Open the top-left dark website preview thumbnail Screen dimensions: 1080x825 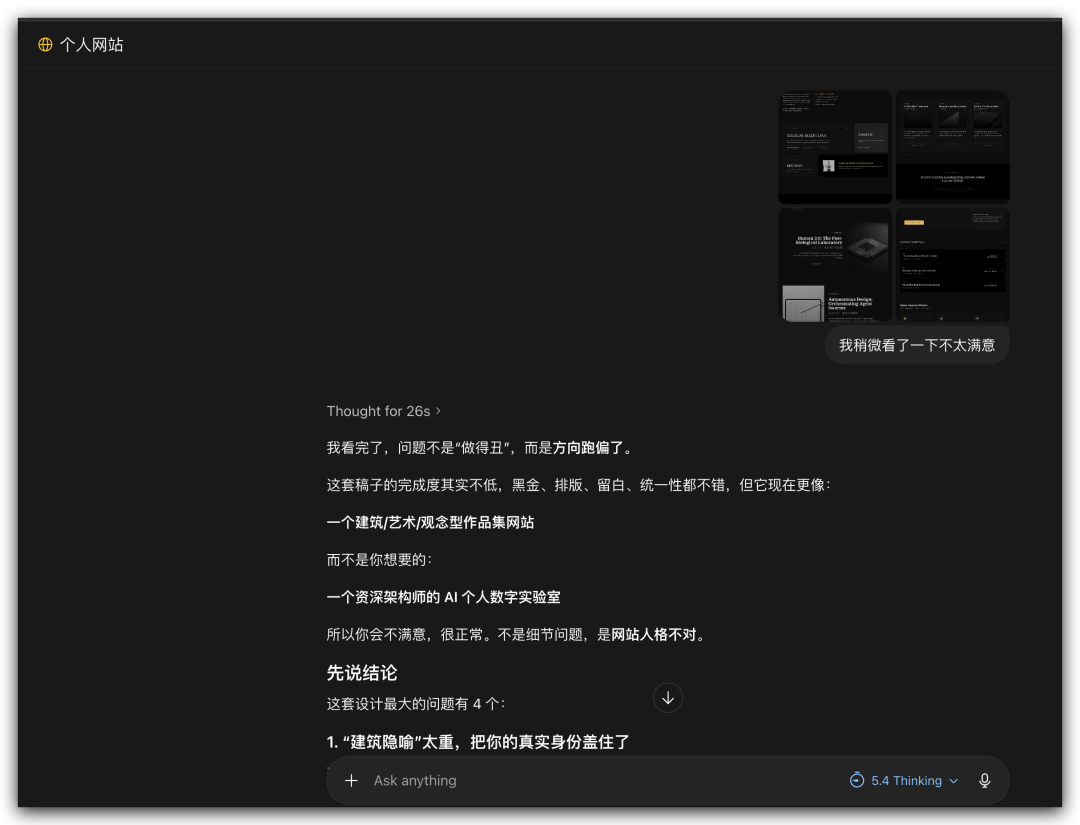[835, 146]
